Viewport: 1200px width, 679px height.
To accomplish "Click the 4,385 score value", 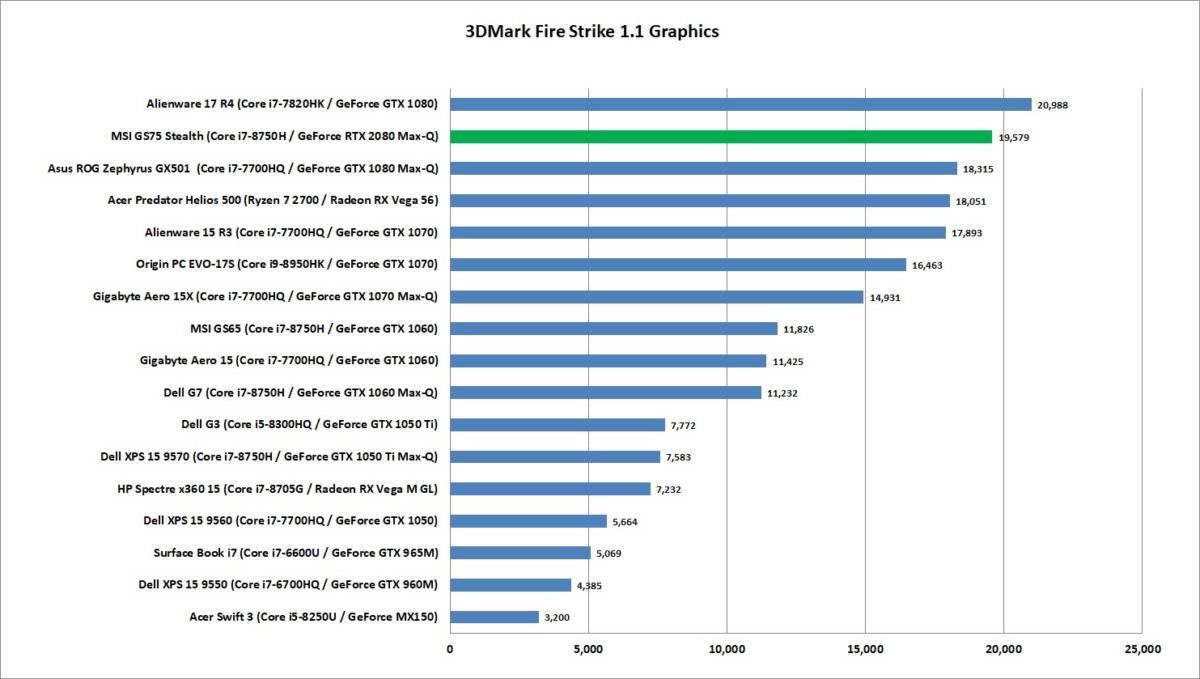I will [x=590, y=585].
